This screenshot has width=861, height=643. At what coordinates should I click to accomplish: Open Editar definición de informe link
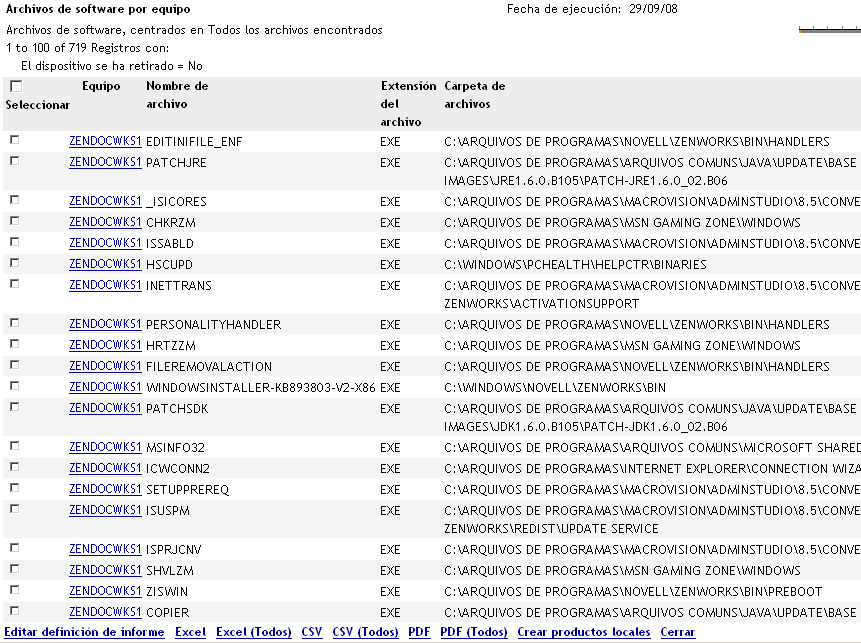(85, 632)
